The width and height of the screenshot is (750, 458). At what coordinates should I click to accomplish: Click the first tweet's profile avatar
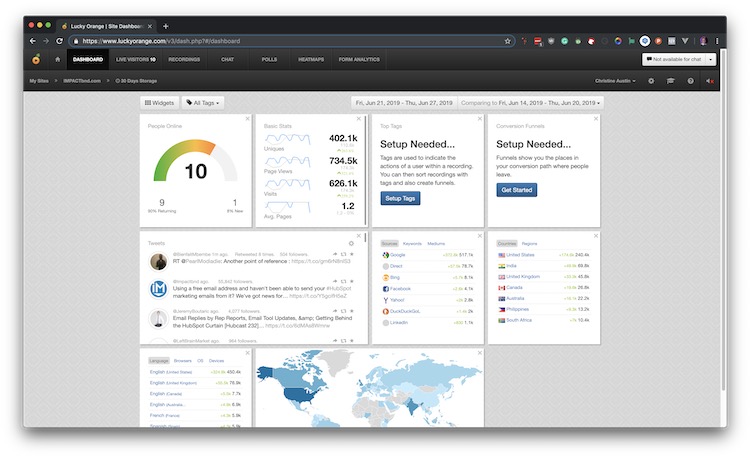click(x=159, y=262)
